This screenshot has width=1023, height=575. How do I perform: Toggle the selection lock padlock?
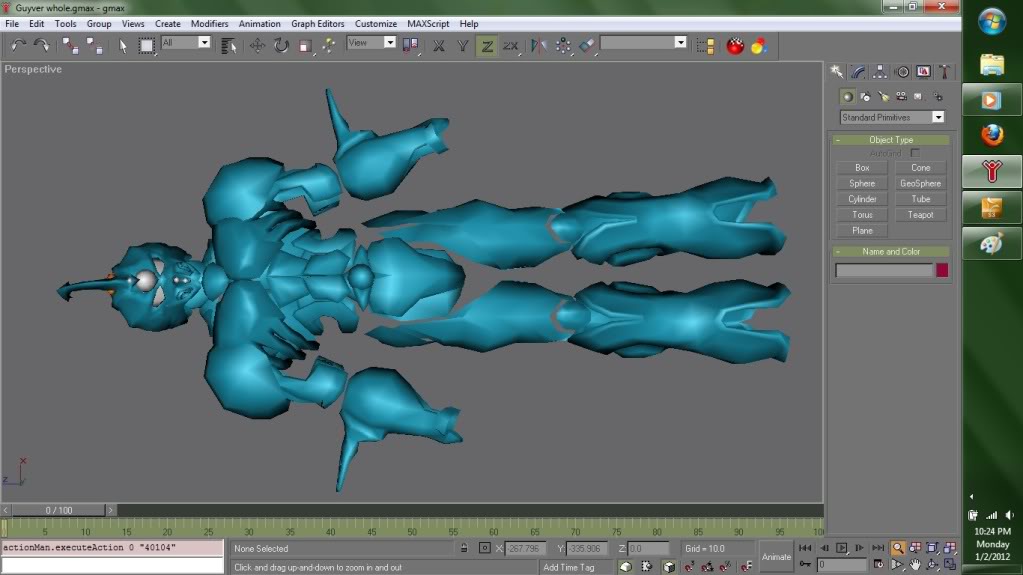pos(464,548)
